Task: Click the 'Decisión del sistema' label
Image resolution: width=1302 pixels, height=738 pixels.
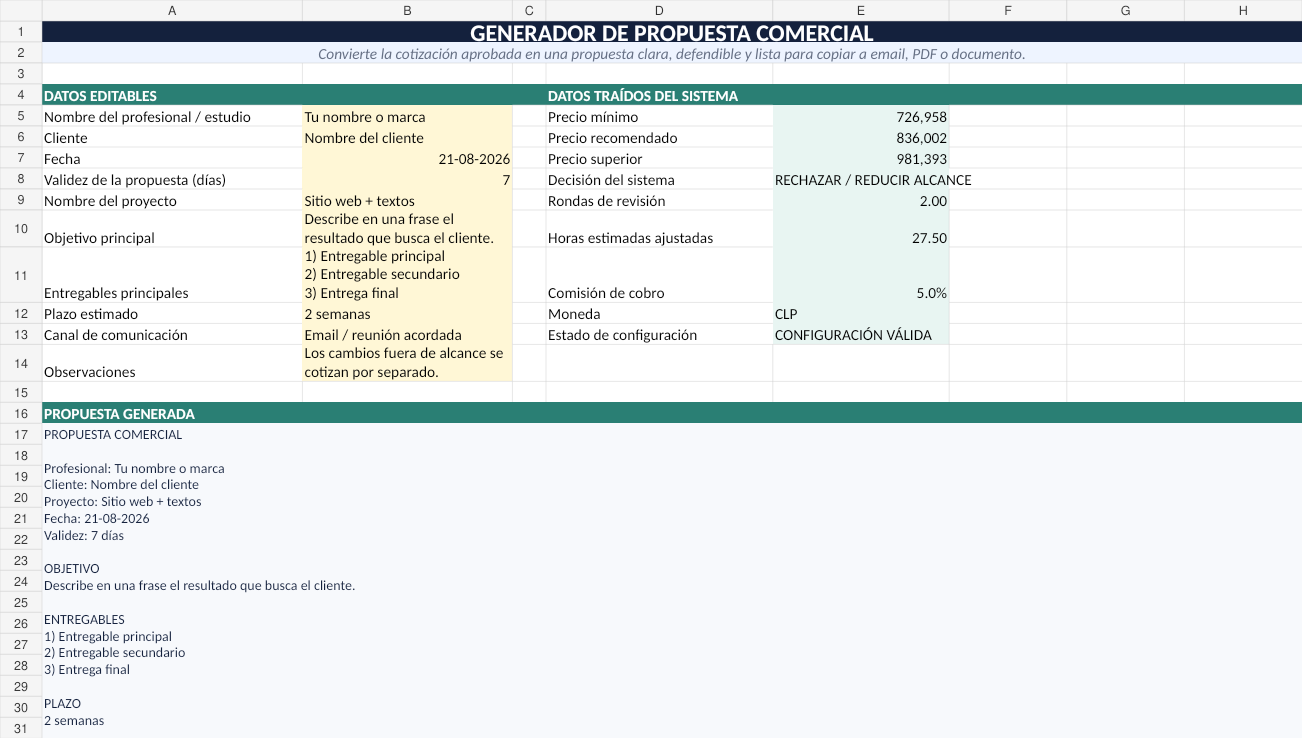Action: pyautogui.click(x=611, y=180)
